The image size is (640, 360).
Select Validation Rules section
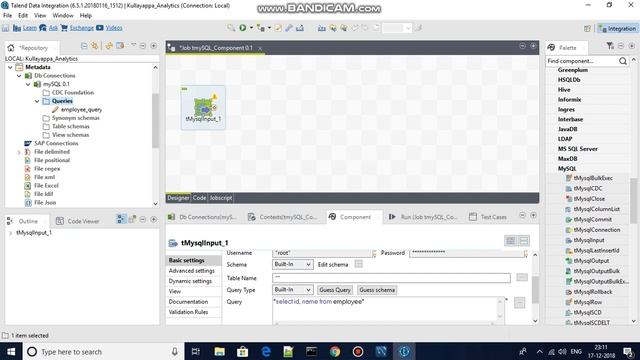pyautogui.click(x=188, y=312)
